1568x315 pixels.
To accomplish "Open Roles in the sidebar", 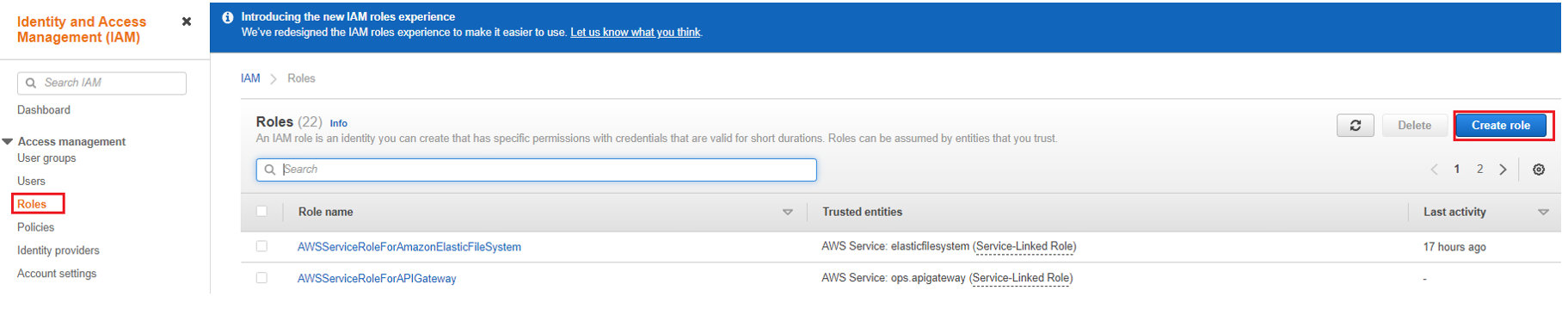I will (32, 204).
